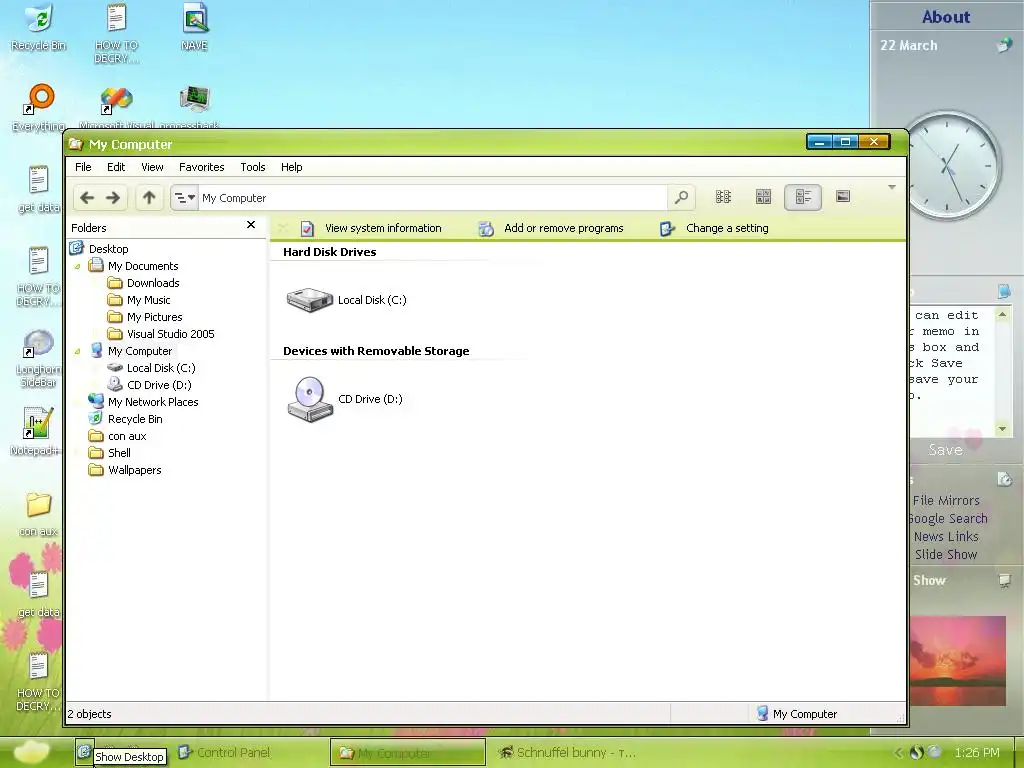This screenshot has height=768, width=1024.
Task: Click the address bar showing My Computer
Action: click(x=433, y=197)
